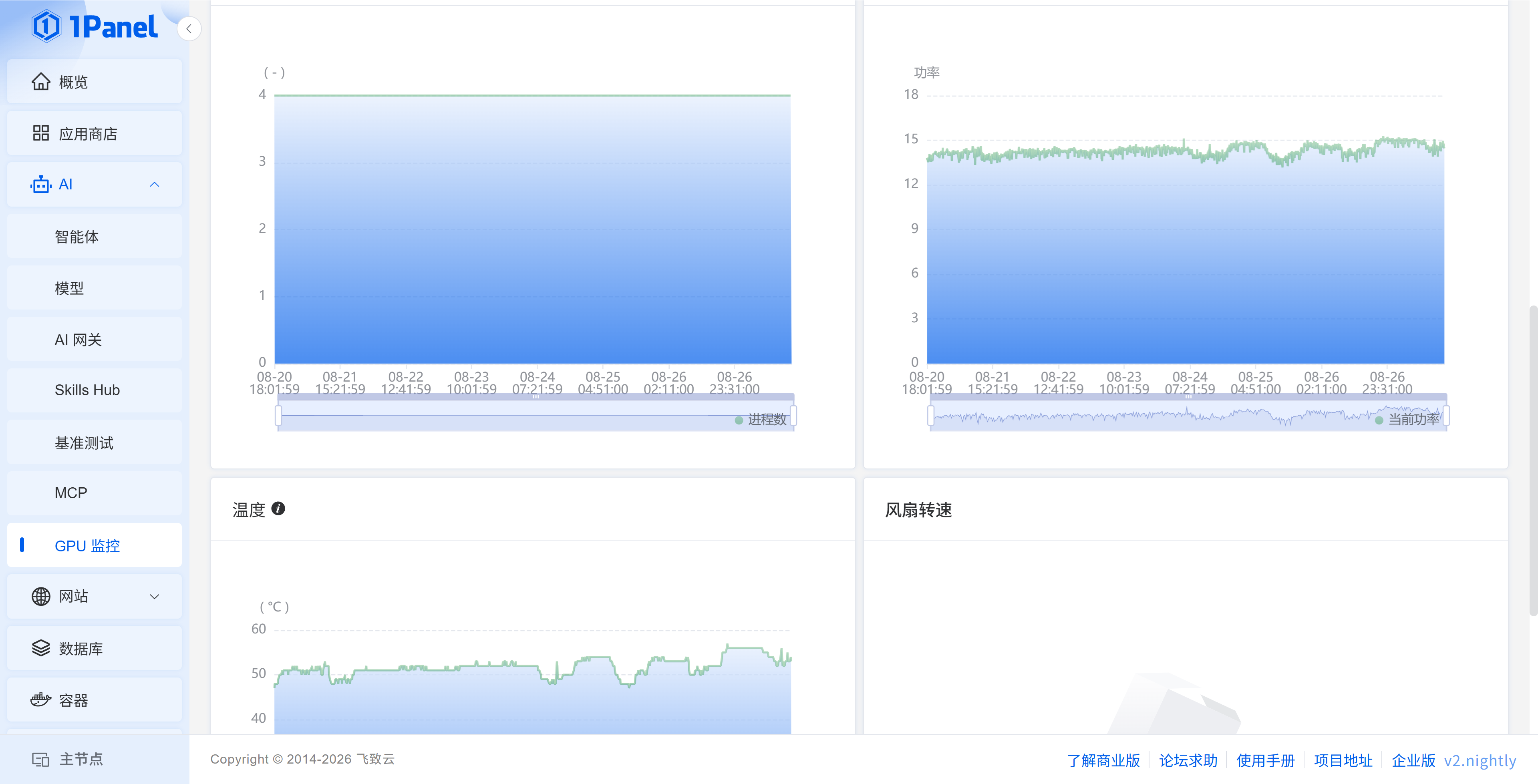
Task: Open the 数据库 database section
Action: [x=95, y=648]
